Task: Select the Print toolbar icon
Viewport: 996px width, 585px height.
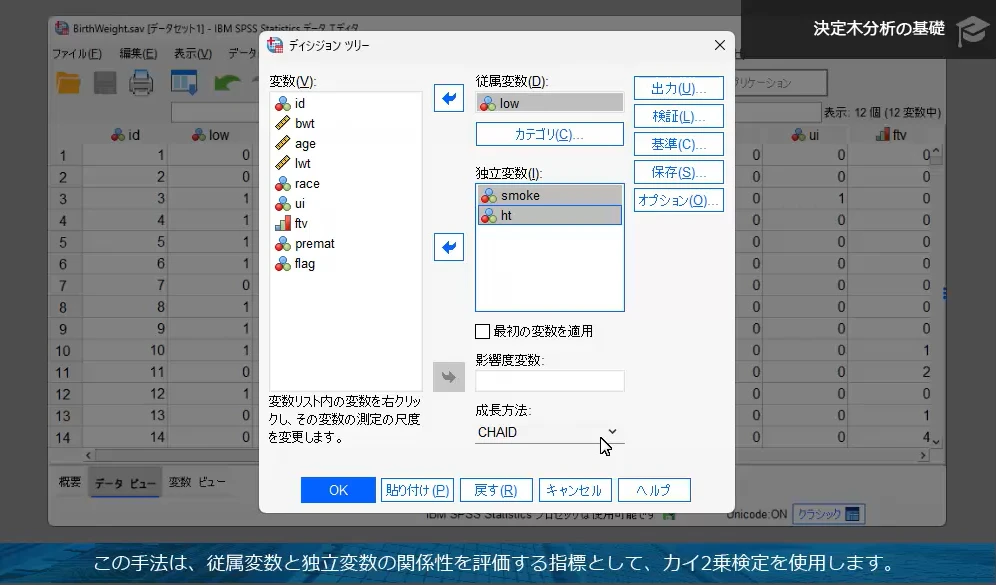Action: pos(140,83)
